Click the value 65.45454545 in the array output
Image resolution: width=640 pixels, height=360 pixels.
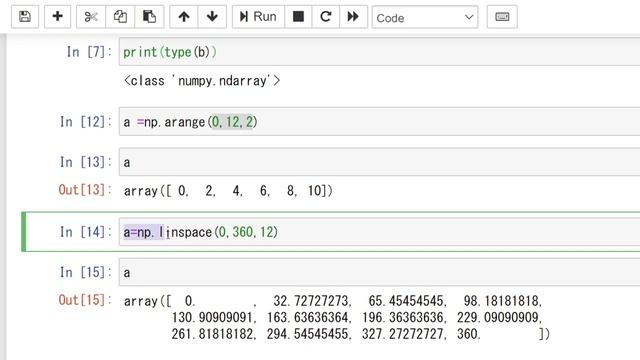[x=407, y=301]
